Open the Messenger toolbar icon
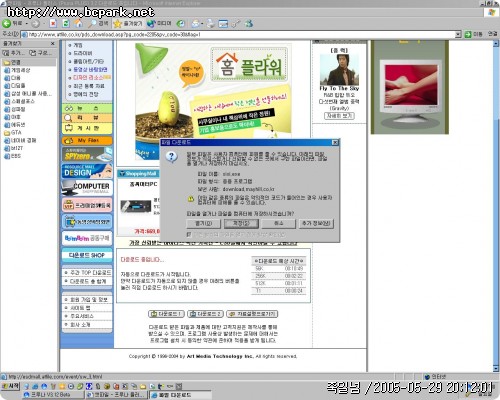The height and width of the screenshot is (400, 500). coord(248,23)
